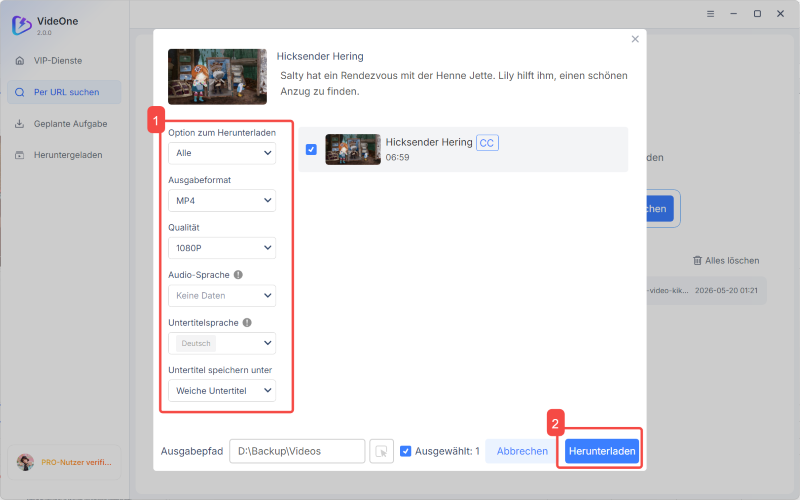The height and width of the screenshot is (500, 800).
Task: Click the Audio-Sprache info icon
Action: click(x=238, y=274)
